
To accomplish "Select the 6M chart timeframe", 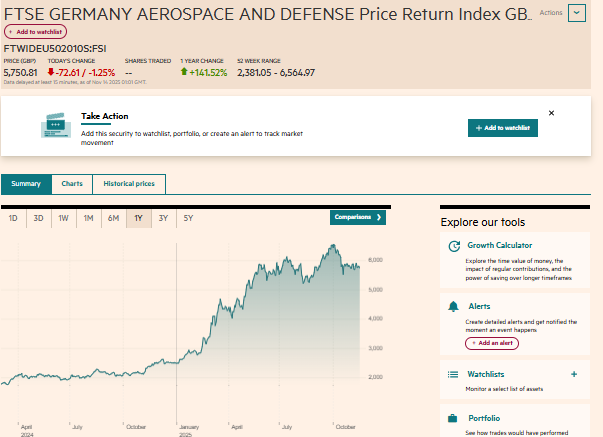I will 113,218.
